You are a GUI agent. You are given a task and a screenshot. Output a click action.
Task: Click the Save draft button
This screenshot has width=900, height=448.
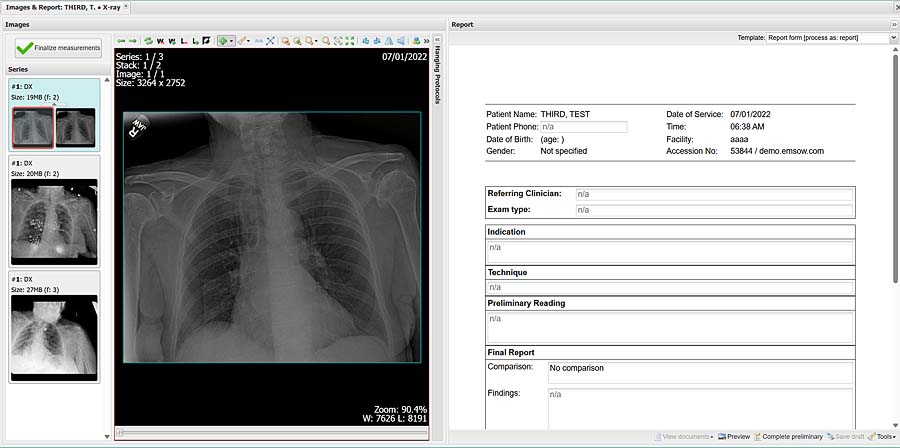pos(845,437)
